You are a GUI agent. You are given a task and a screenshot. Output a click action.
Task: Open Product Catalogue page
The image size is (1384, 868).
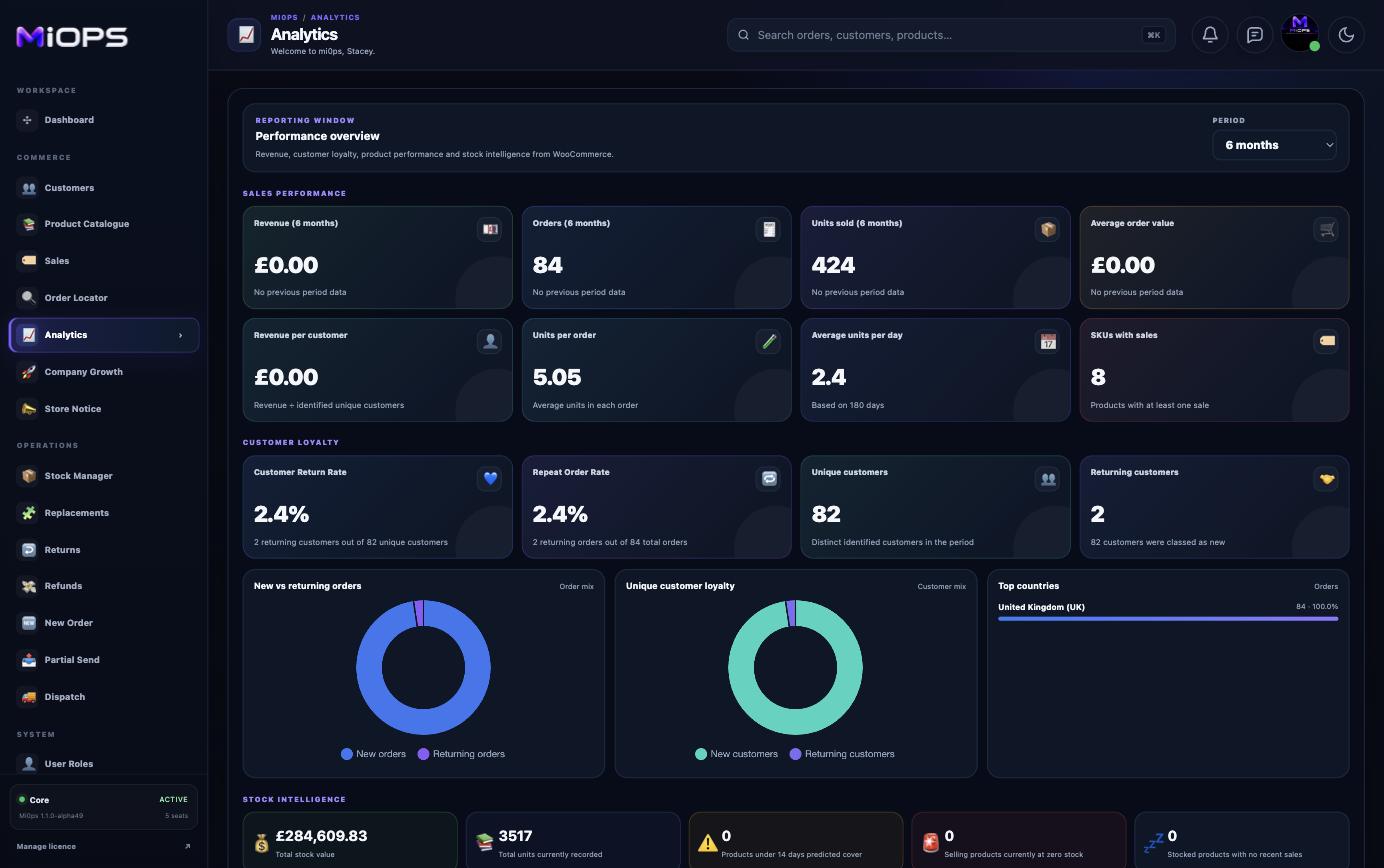104,224
